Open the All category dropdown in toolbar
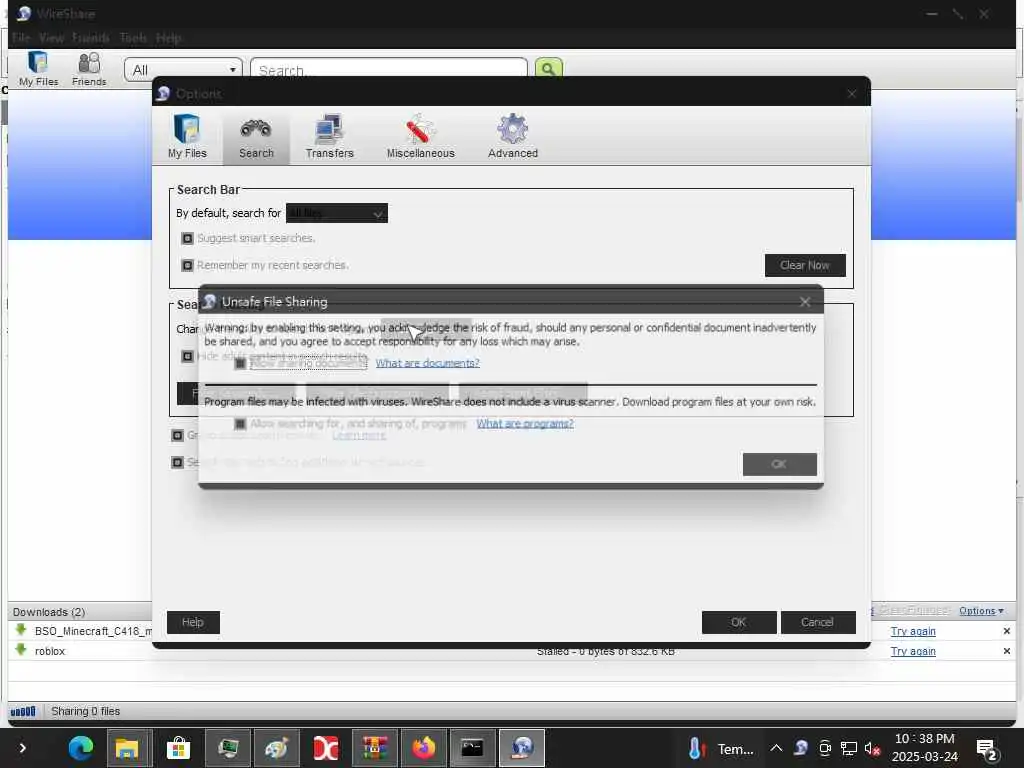This screenshot has height=768, width=1024. (184, 70)
